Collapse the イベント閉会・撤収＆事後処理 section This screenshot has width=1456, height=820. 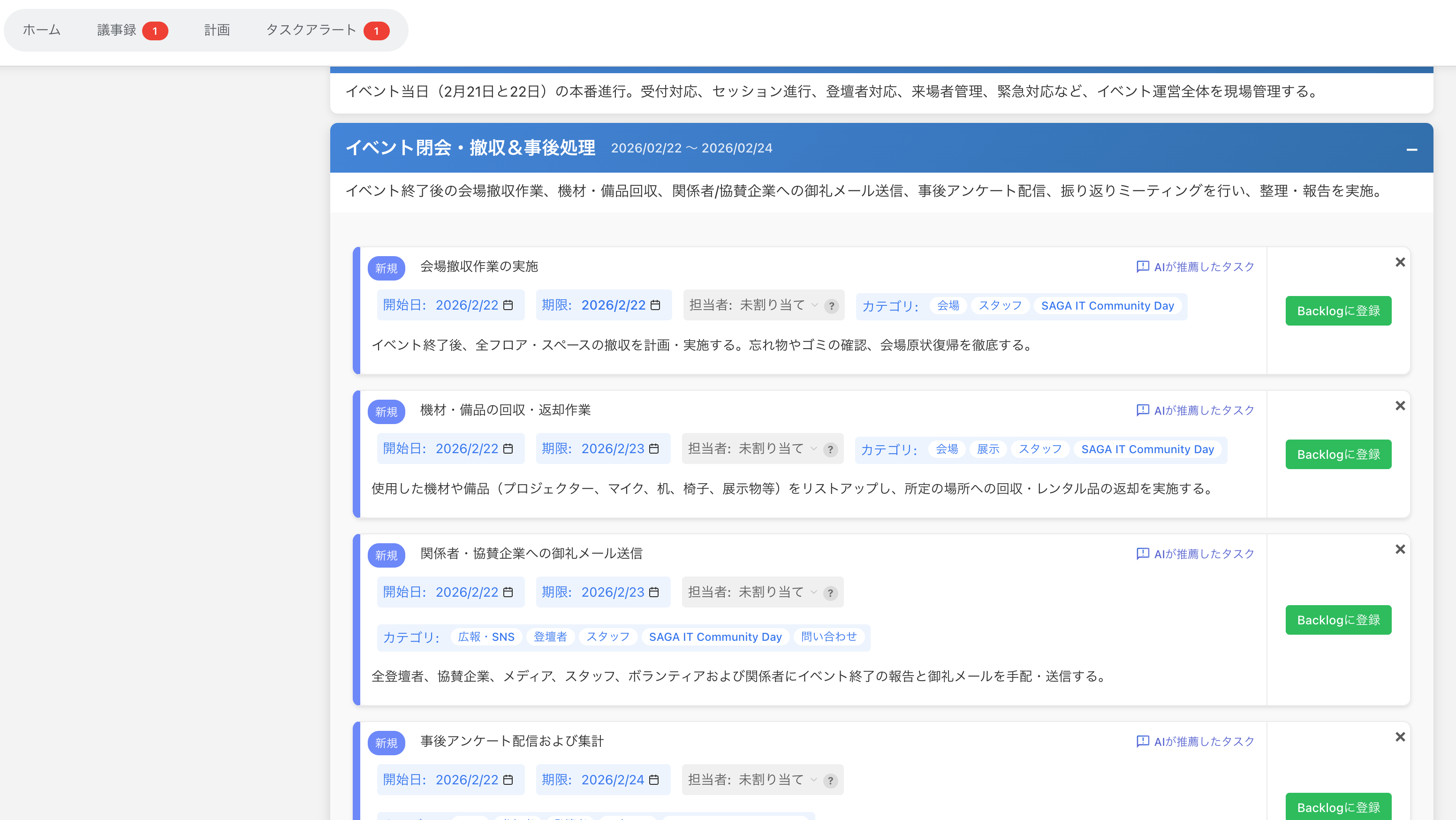(1411, 149)
